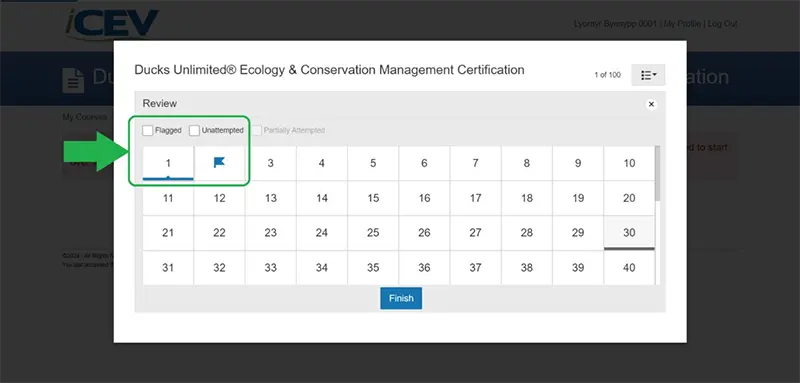Image resolution: width=800 pixels, height=383 pixels.
Task: Go to question 1 tile
Action: click(168, 163)
